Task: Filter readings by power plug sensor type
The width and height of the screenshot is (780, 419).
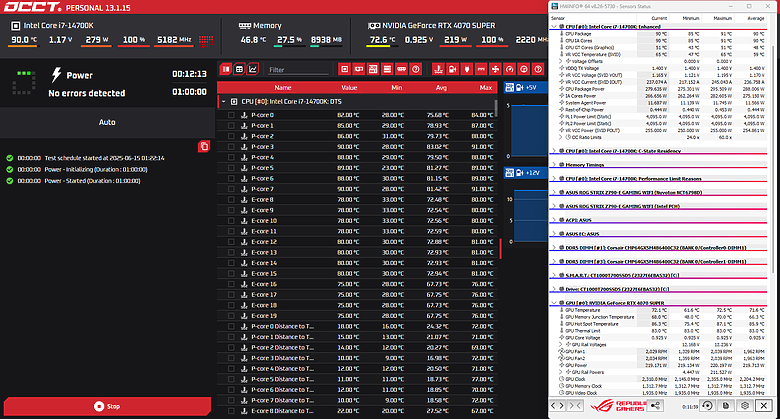Action: click(x=467, y=69)
